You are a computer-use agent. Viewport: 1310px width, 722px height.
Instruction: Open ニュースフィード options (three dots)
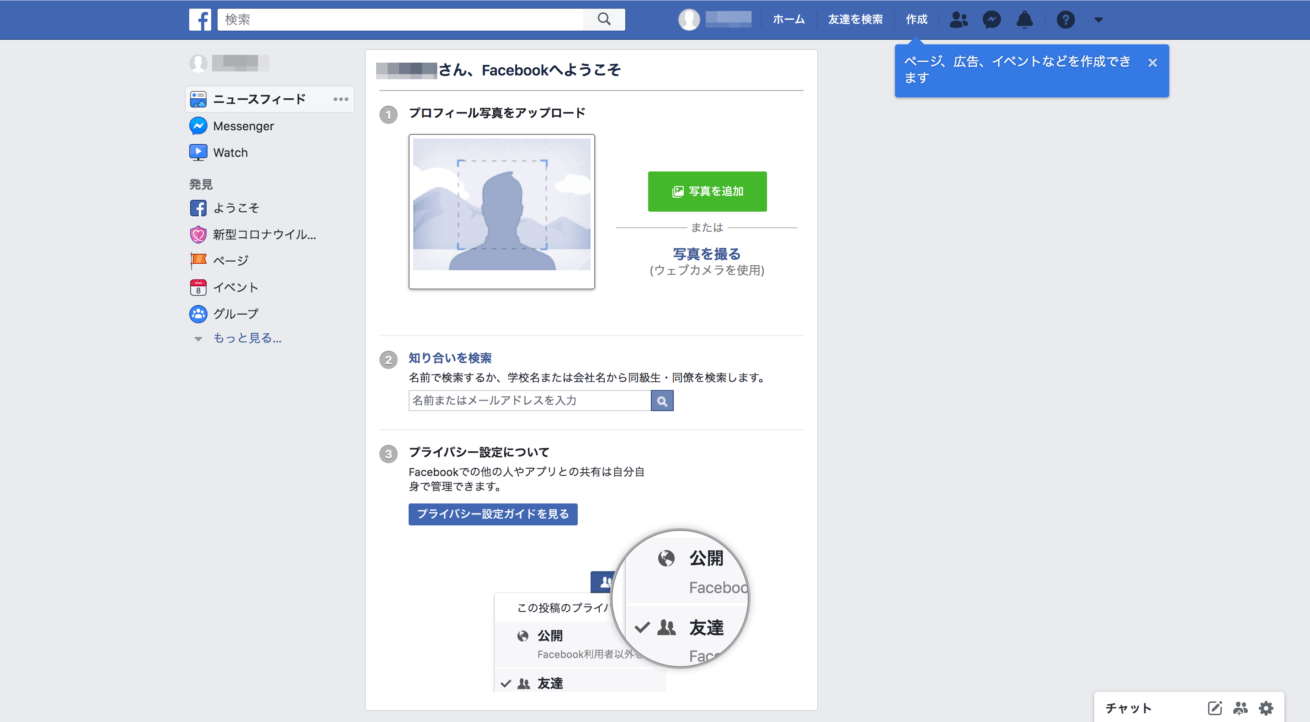pos(341,99)
